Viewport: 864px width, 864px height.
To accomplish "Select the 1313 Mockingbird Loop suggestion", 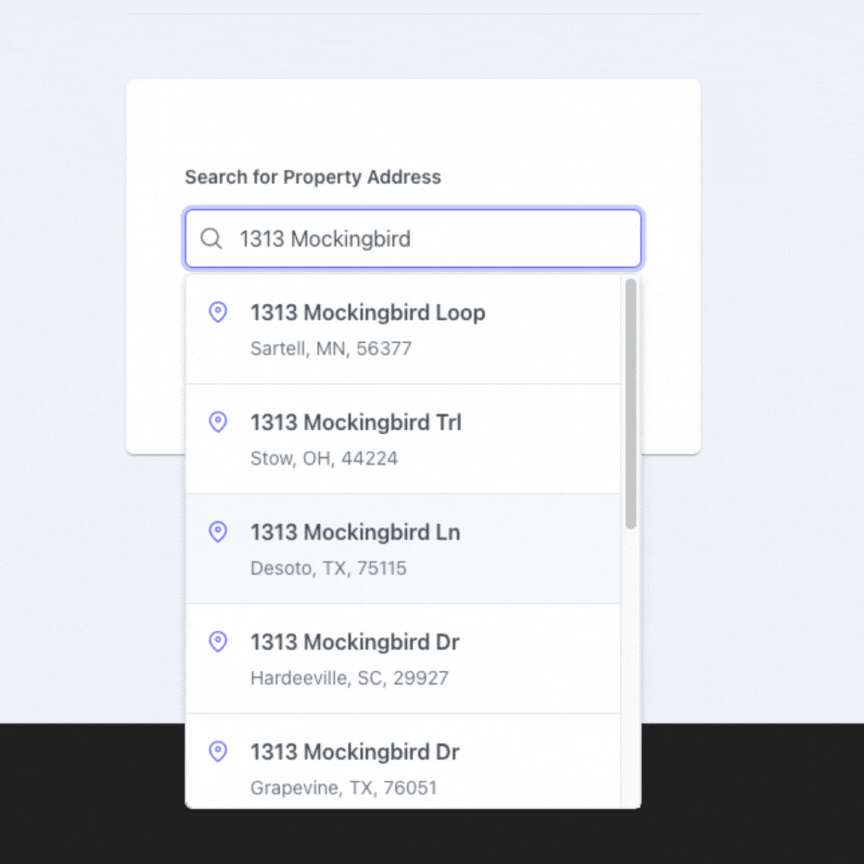I will coord(367,313).
